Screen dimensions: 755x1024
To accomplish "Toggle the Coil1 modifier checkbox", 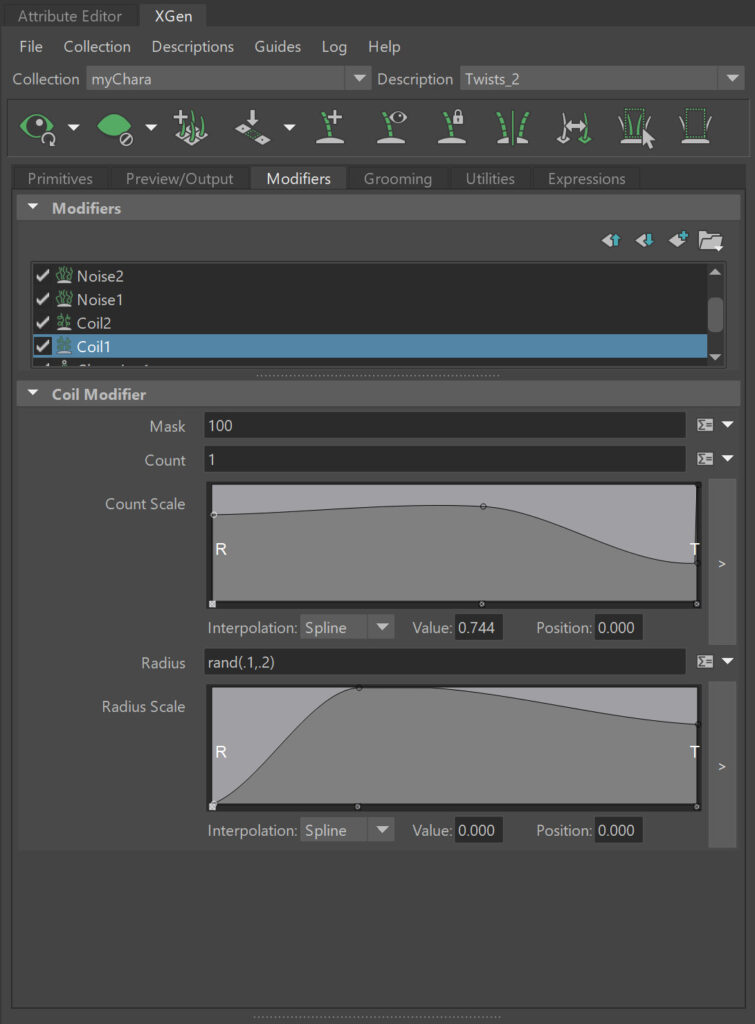I will coord(42,346).
